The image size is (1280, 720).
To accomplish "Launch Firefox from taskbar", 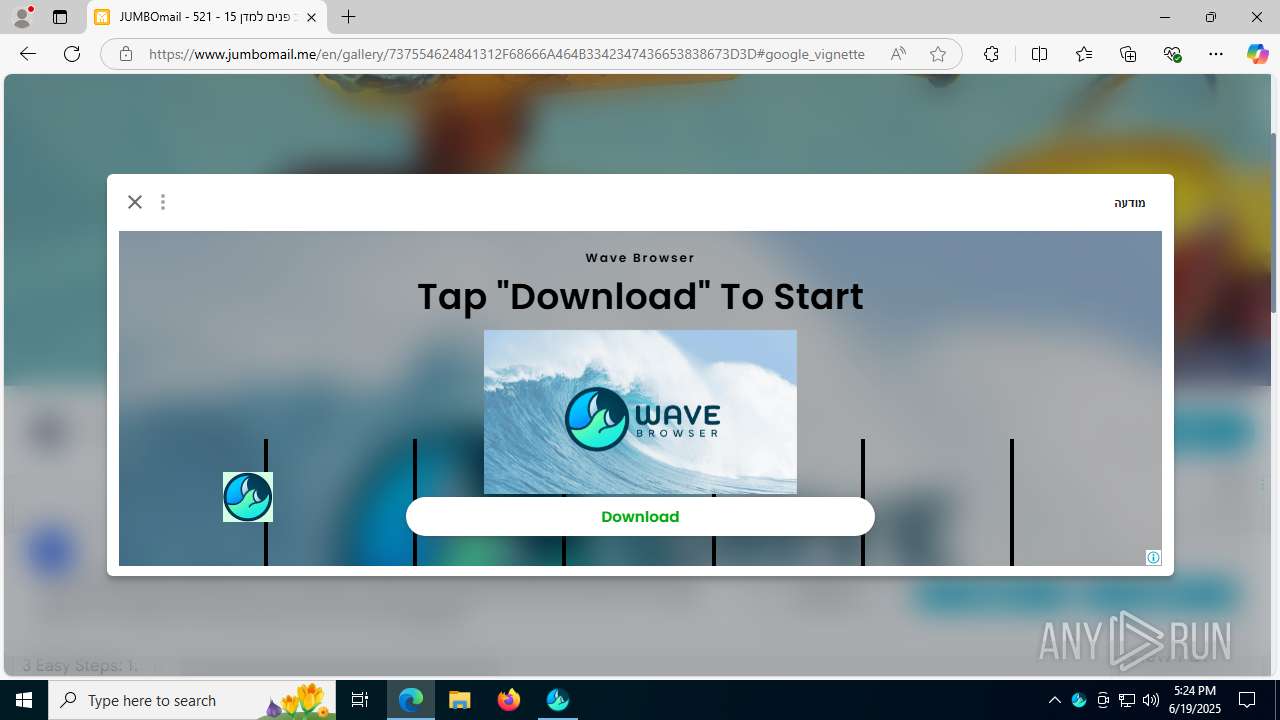I will click(x=509, y=700).
